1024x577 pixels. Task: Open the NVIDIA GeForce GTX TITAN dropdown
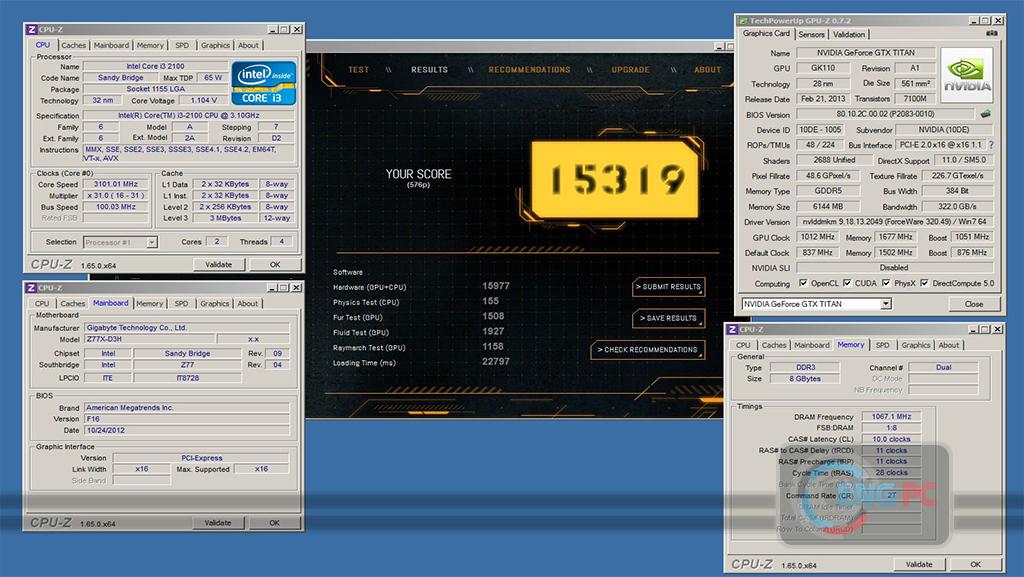tap(886, 304)
